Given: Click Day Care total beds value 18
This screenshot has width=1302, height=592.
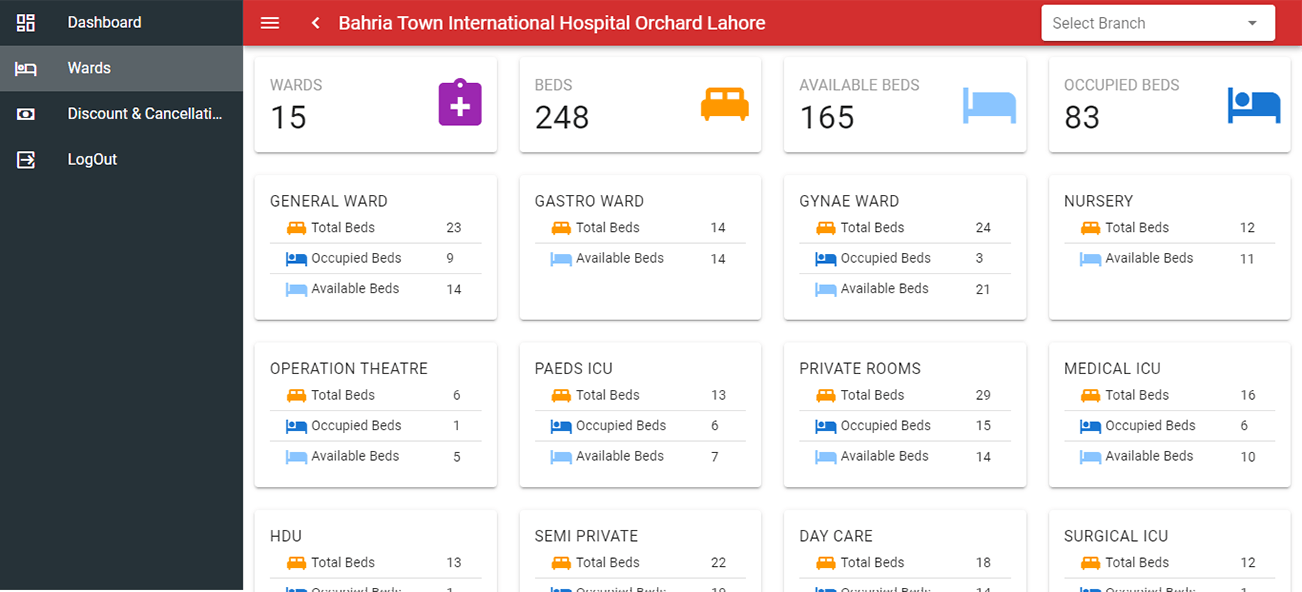Looking at the screenshot, I should [983, 563].
